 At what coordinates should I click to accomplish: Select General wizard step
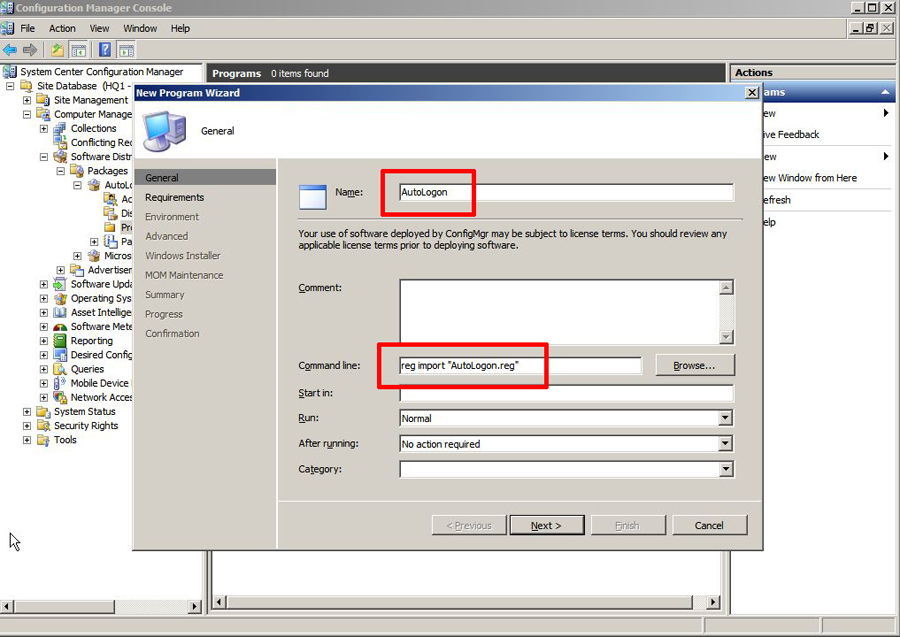(x=205, y=178)
